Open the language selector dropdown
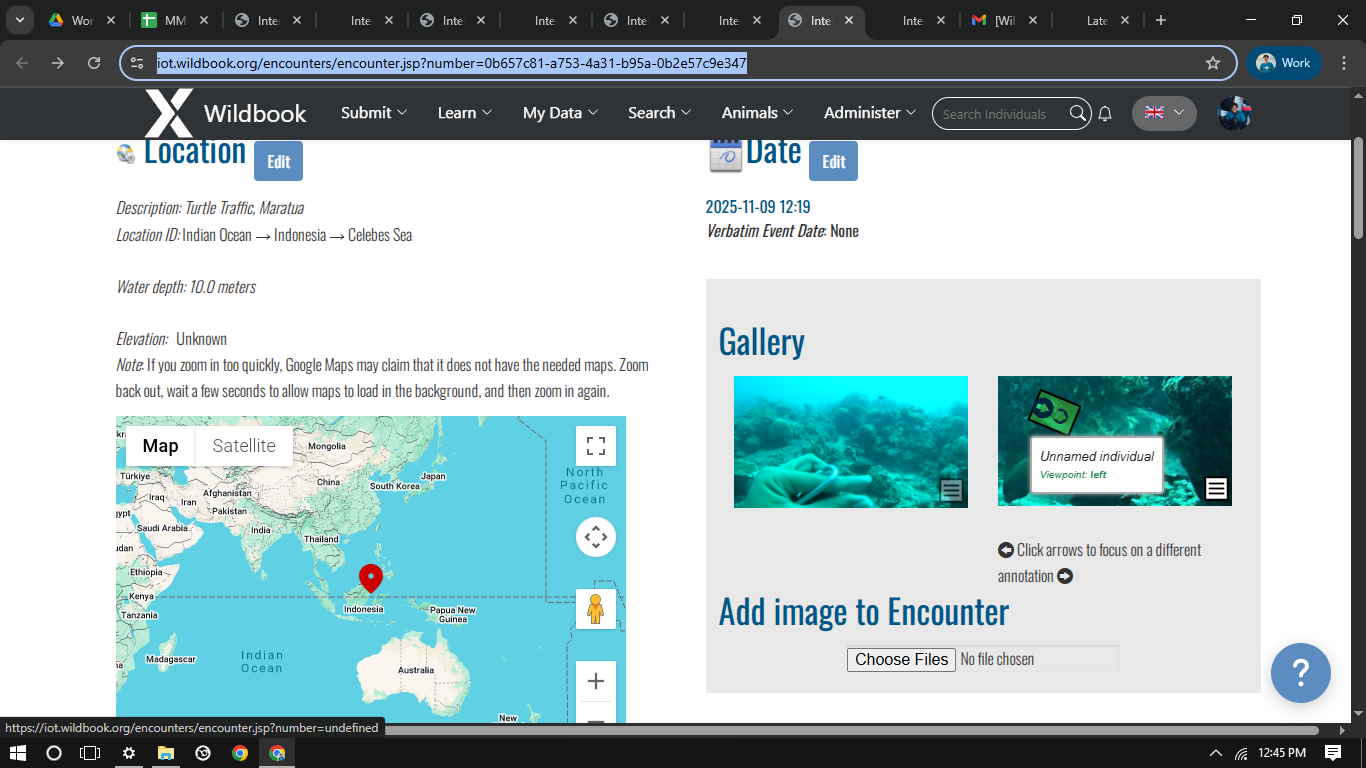 pos(1164,113)
